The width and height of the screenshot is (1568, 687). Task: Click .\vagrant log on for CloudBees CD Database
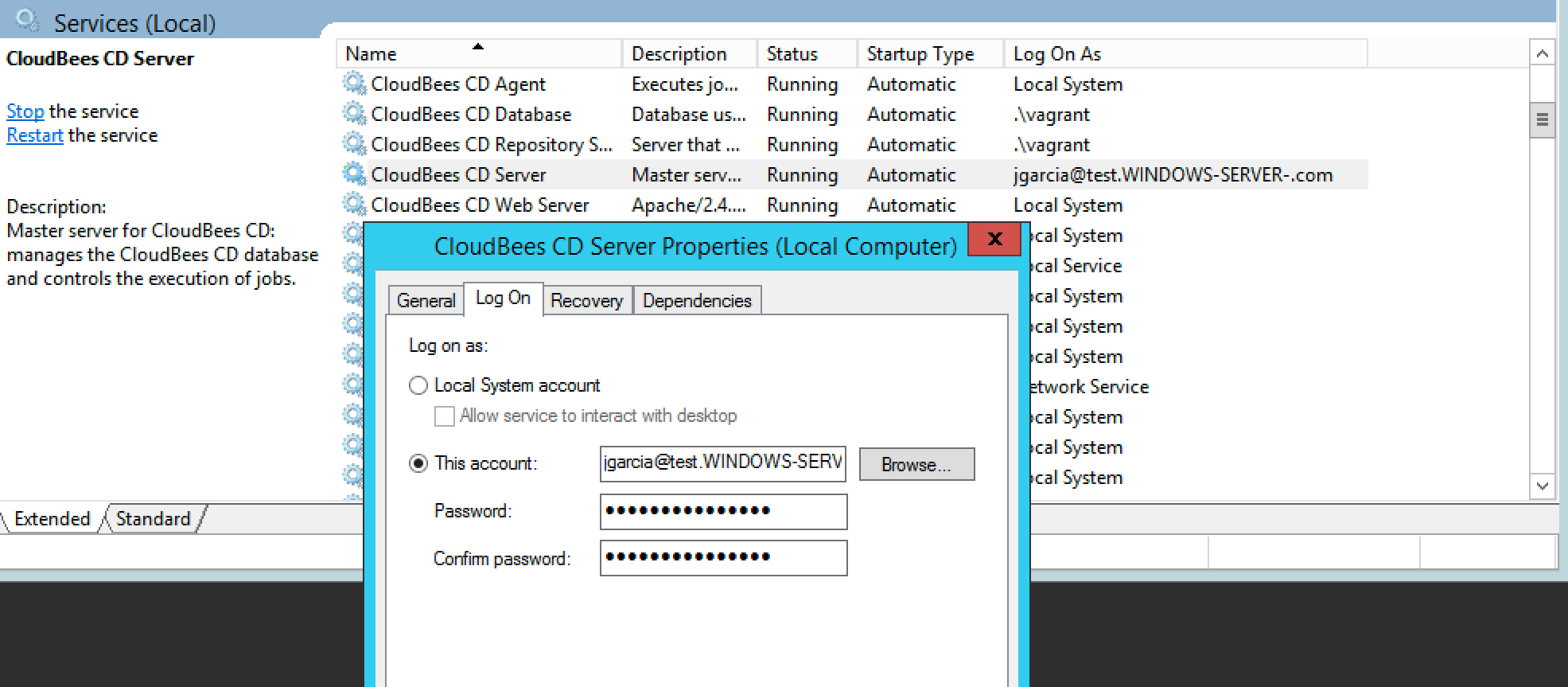coord(1052,114)
